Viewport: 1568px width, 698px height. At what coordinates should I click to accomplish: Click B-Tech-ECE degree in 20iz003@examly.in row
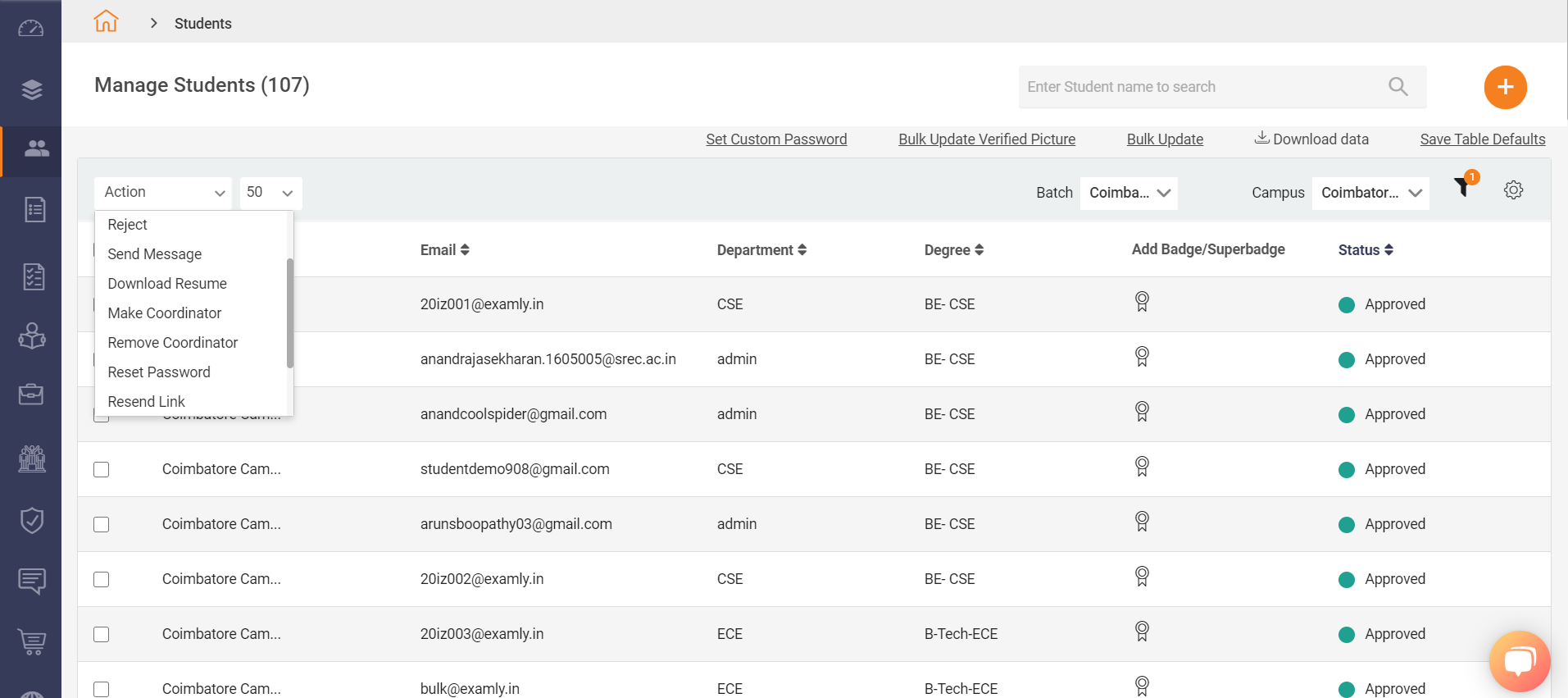click(x=961, y=634)
